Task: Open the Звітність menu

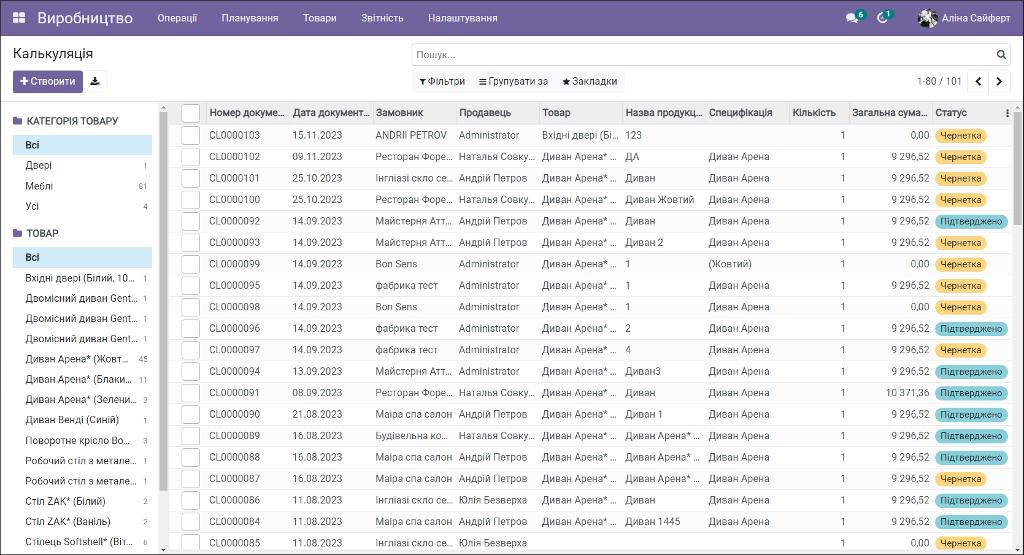Action: [382, 18]
